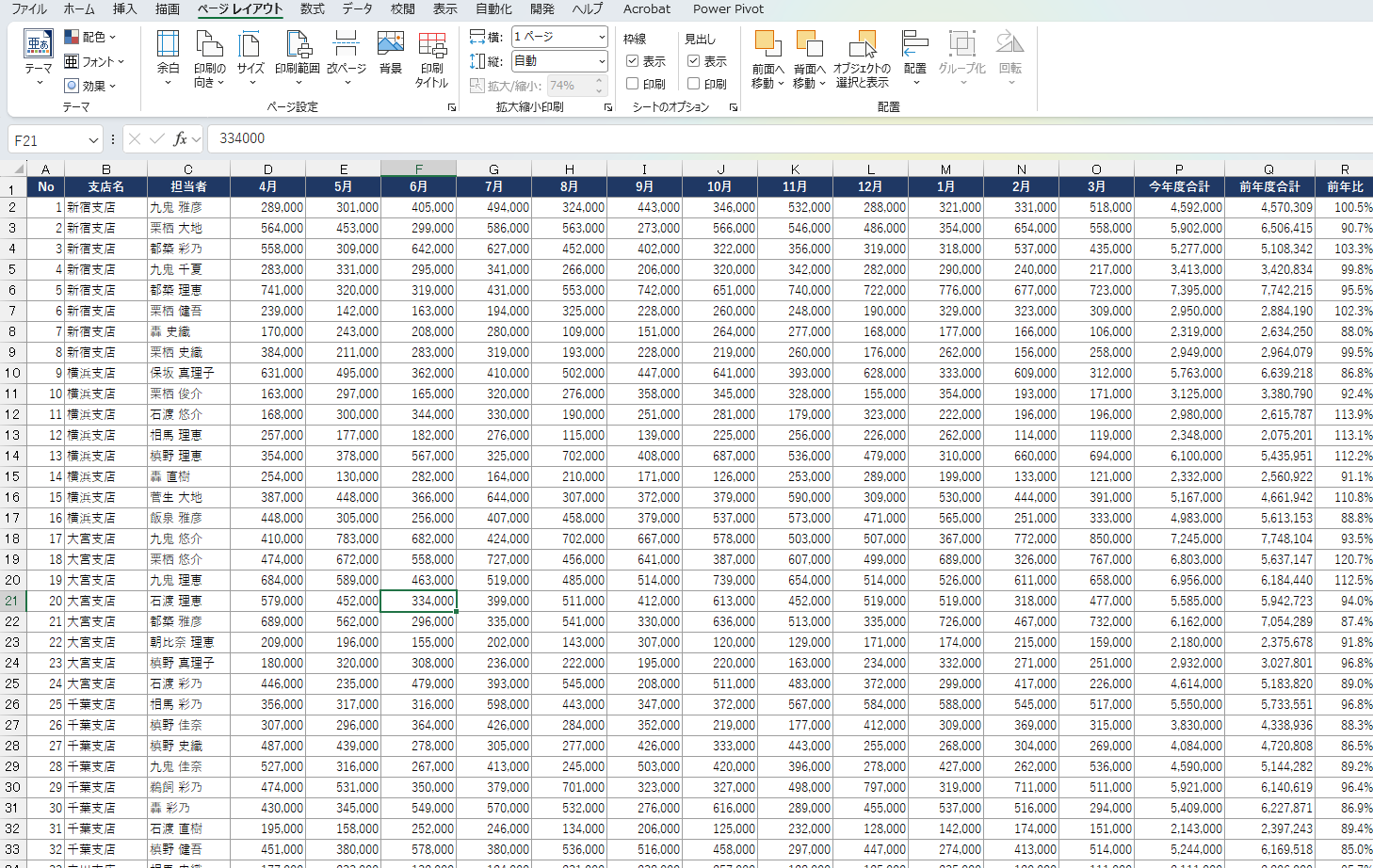Click the 今年度合計 header cell

[1179, 186]
